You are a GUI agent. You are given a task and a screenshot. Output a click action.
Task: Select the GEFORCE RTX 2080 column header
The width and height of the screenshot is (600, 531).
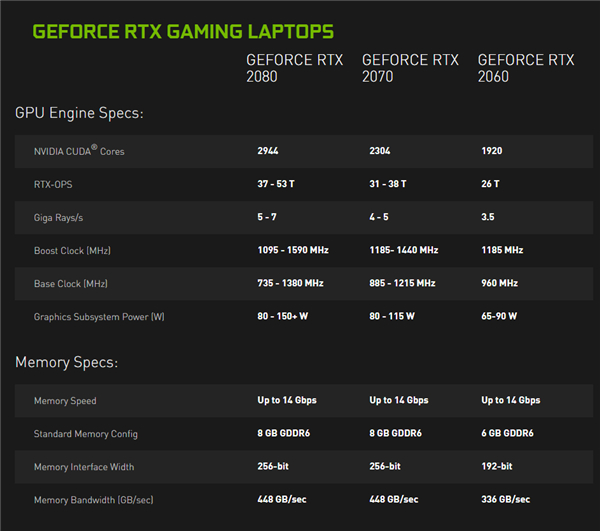(x=294, y=68)
